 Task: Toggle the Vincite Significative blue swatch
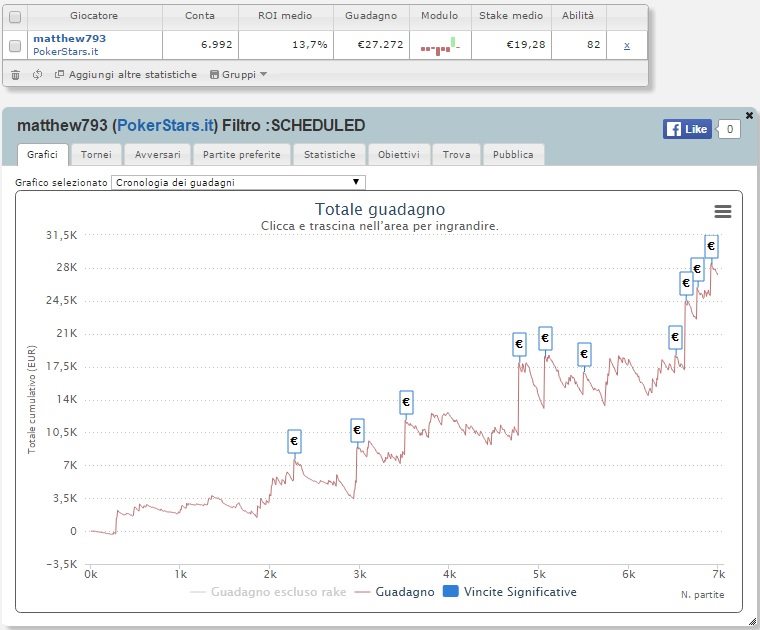point(451,591)
